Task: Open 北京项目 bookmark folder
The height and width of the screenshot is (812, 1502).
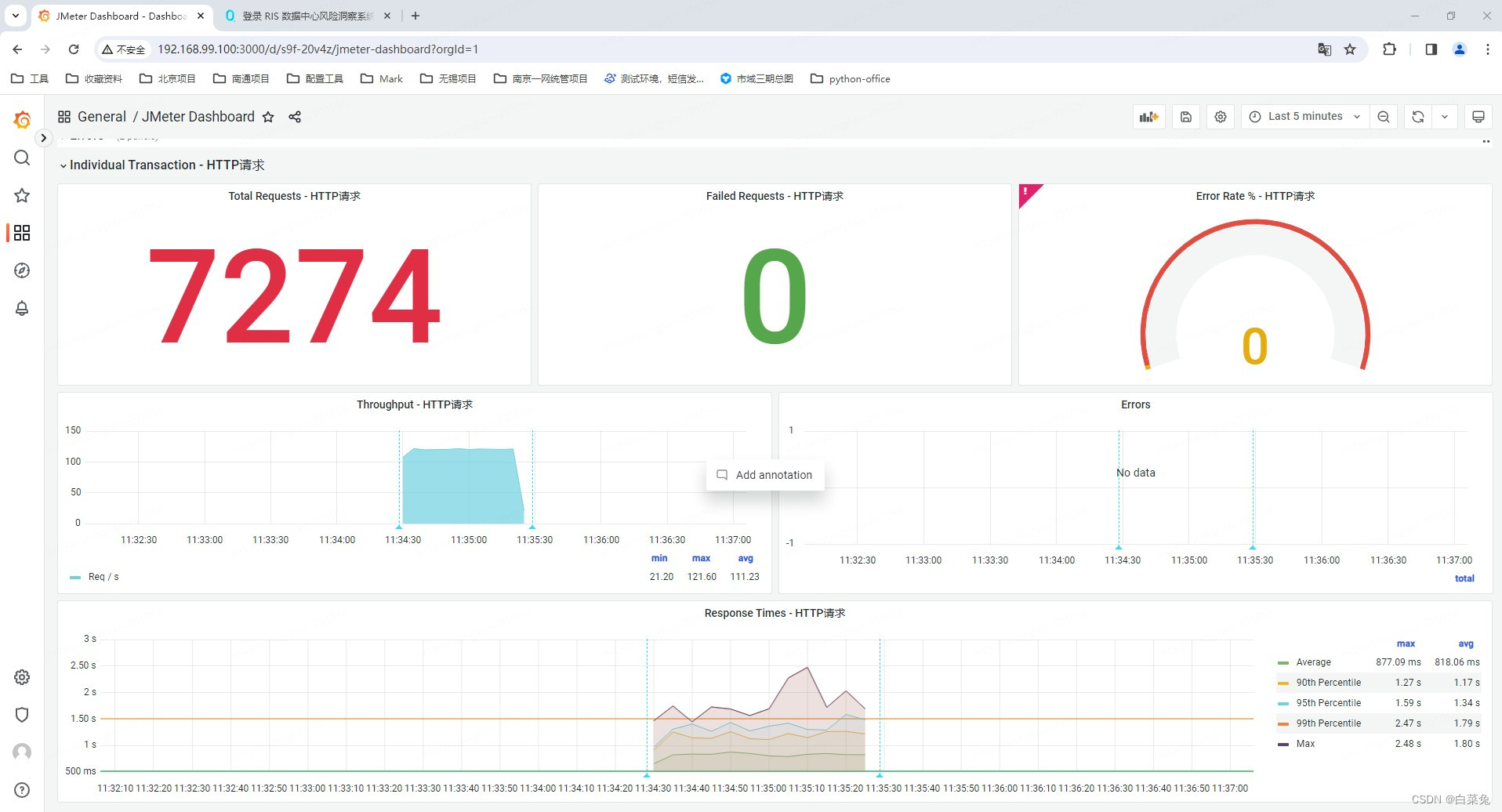Action: pos(168,78)
